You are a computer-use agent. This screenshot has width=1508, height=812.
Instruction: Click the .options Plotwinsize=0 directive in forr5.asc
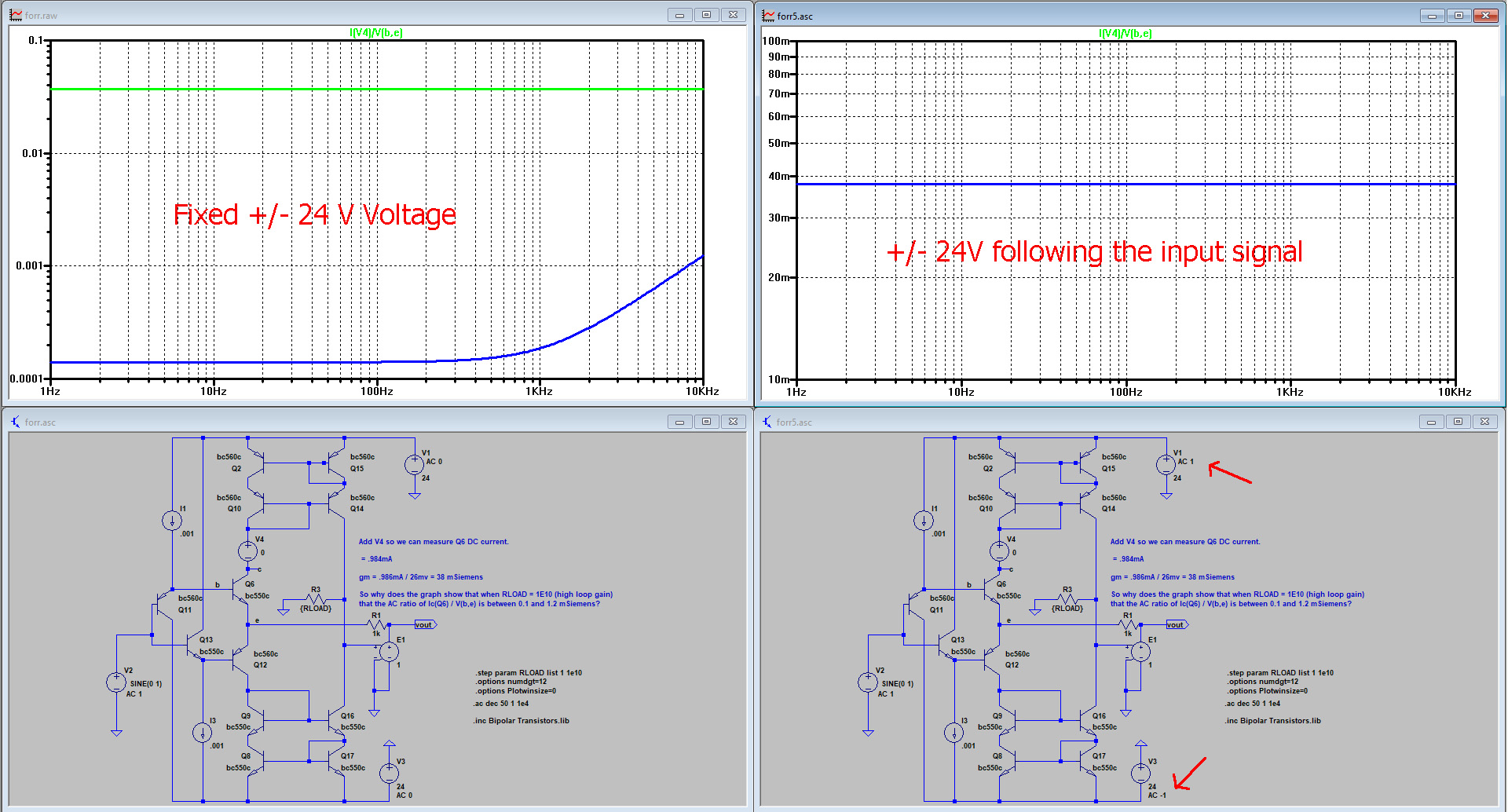1267,691
